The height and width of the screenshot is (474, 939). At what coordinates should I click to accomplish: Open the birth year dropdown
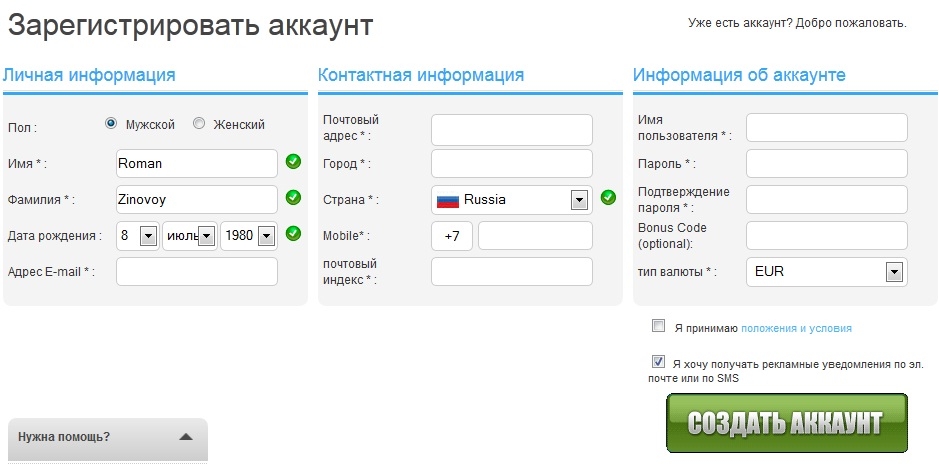pyautogui.click(x=266, y=236)
